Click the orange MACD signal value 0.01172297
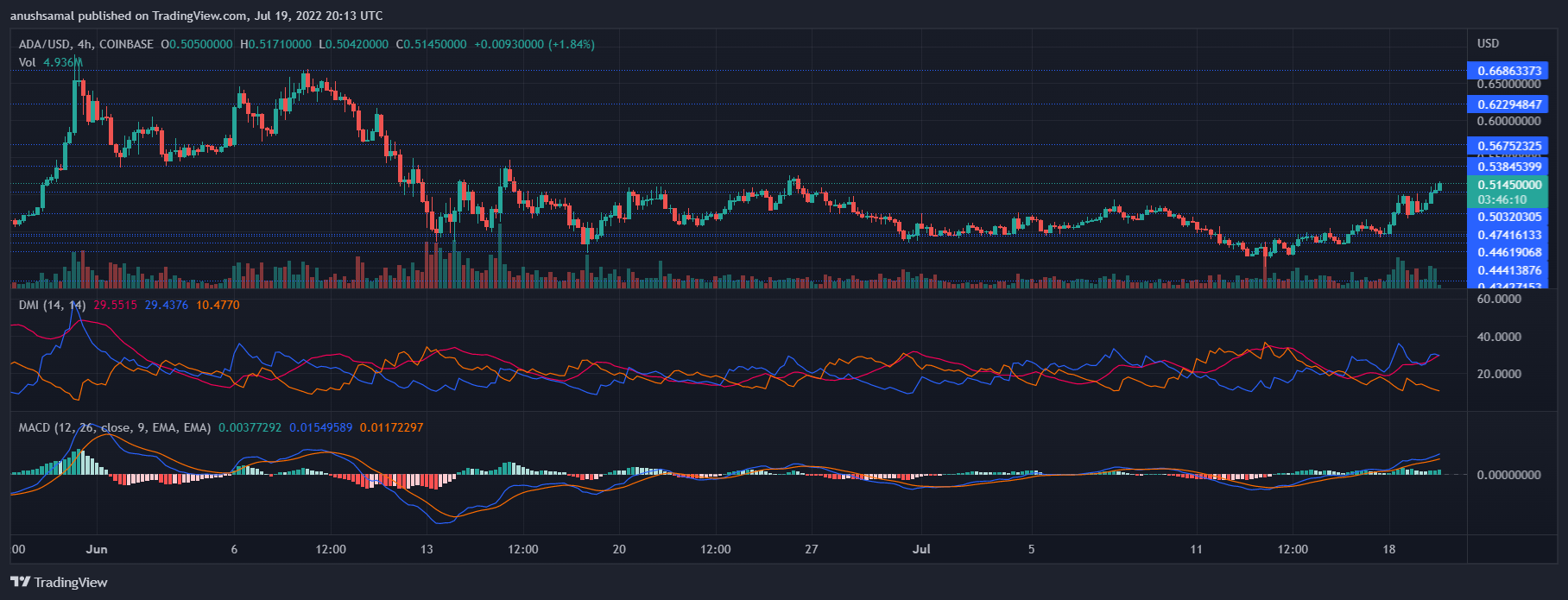 (391, 427)
